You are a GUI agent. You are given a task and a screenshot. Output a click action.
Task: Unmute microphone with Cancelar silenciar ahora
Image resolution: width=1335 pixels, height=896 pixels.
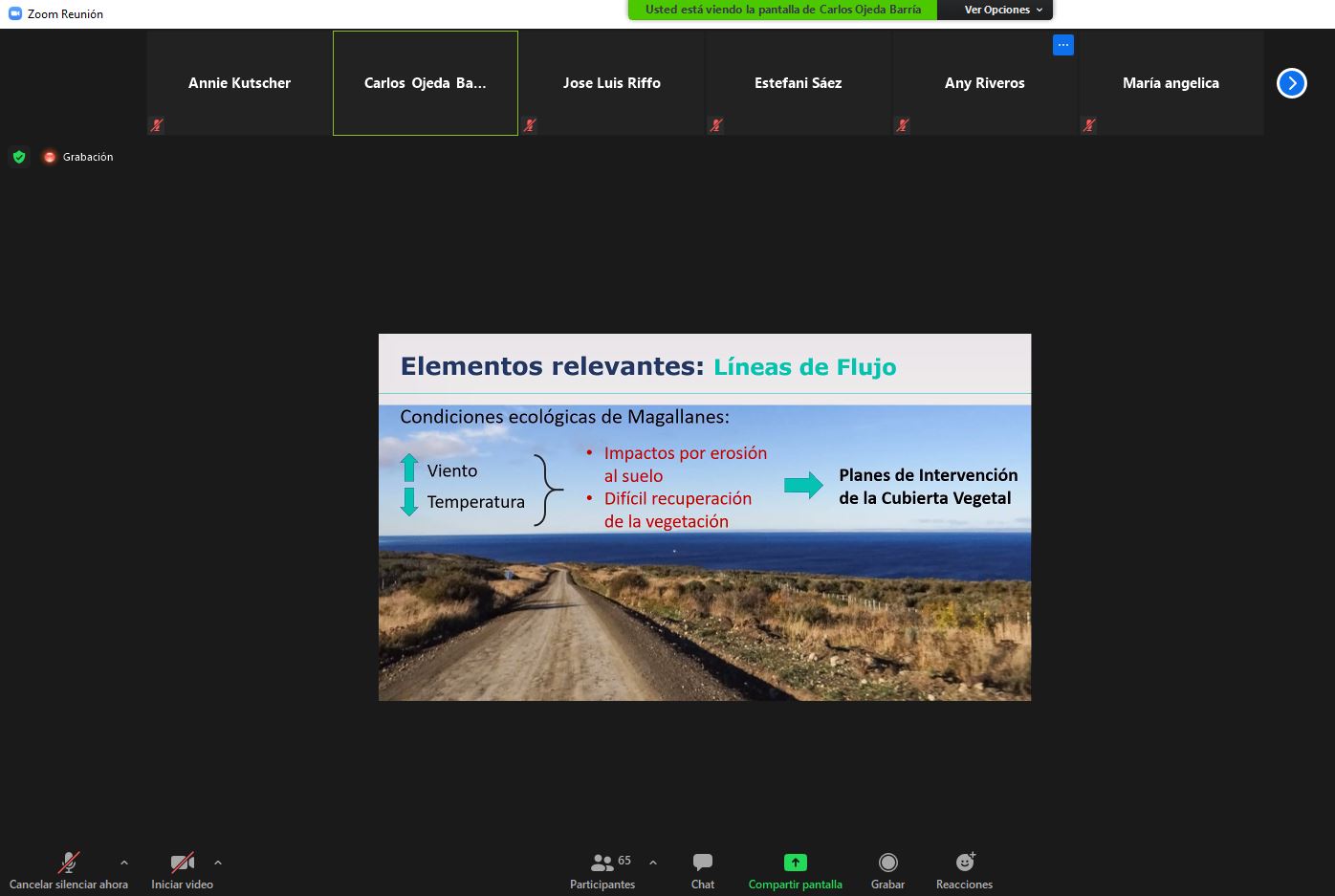tap(68, 863)
